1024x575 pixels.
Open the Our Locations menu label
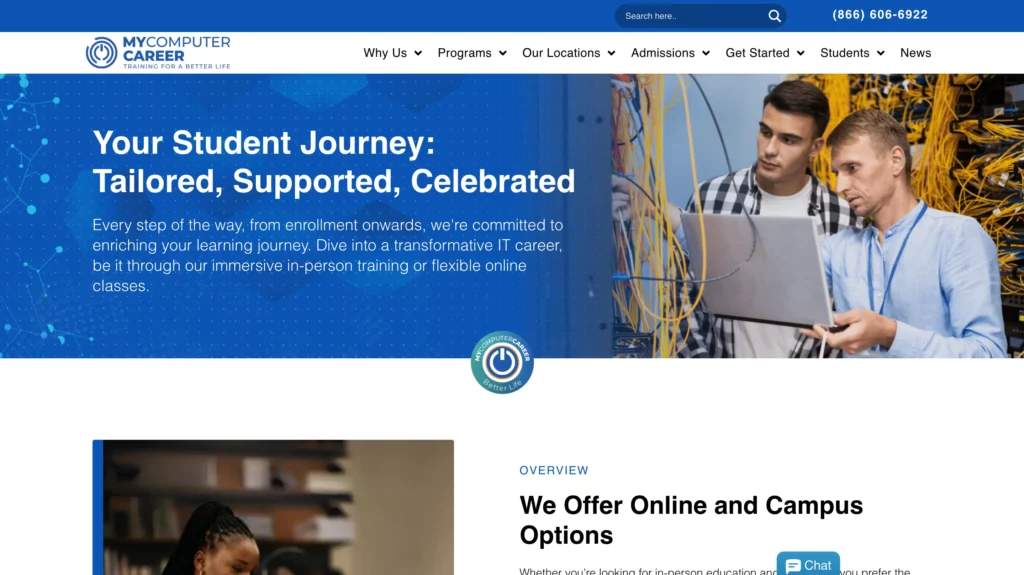[x=561, y=53]
